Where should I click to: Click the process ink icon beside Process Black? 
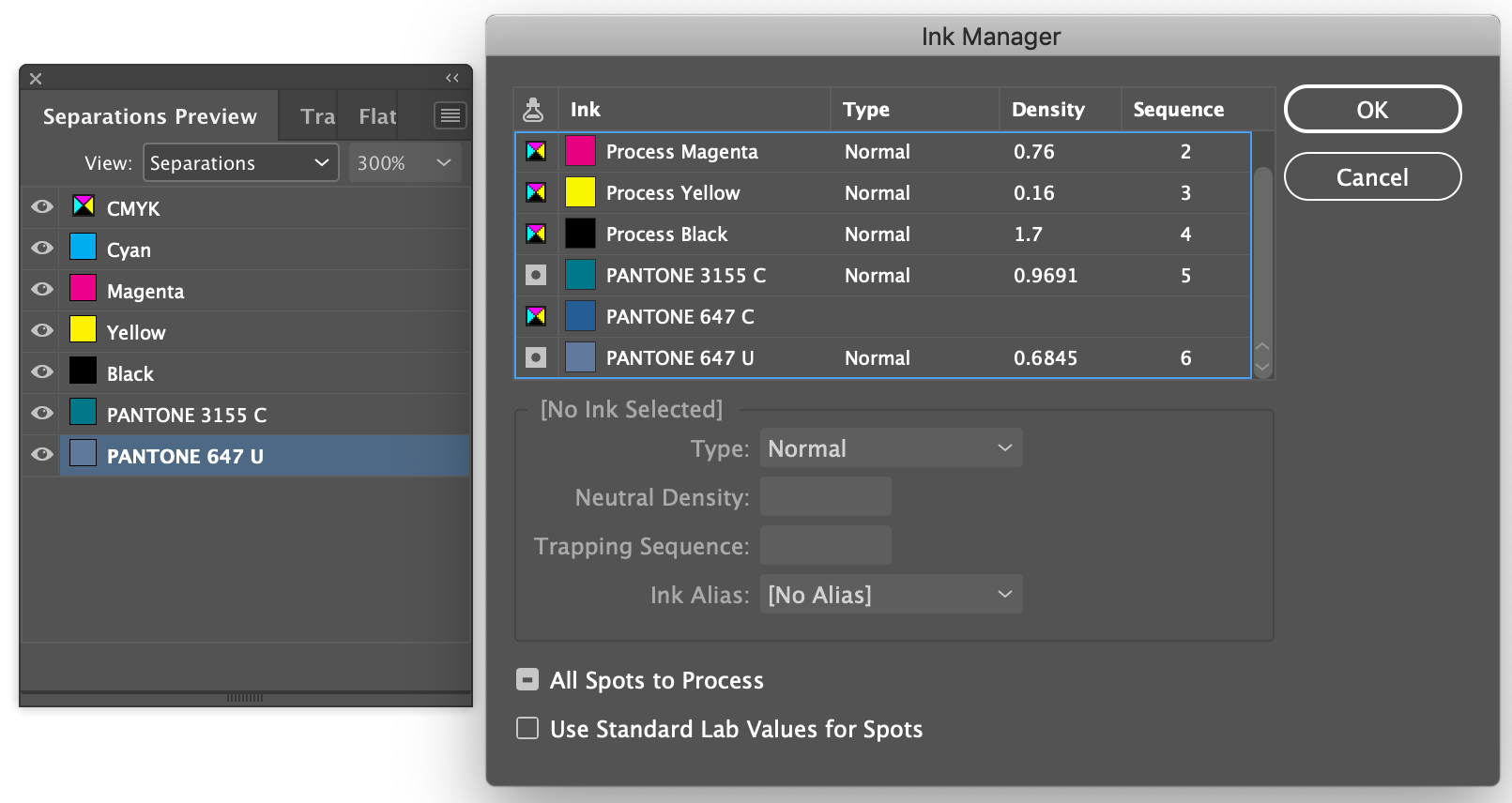536,234
